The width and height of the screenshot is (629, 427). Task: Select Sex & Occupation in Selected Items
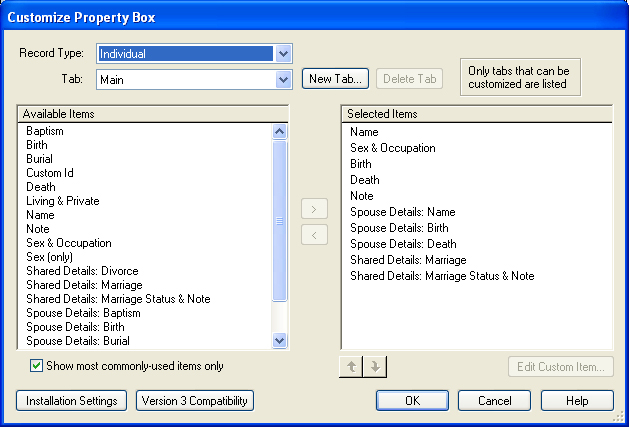point(392,148)
